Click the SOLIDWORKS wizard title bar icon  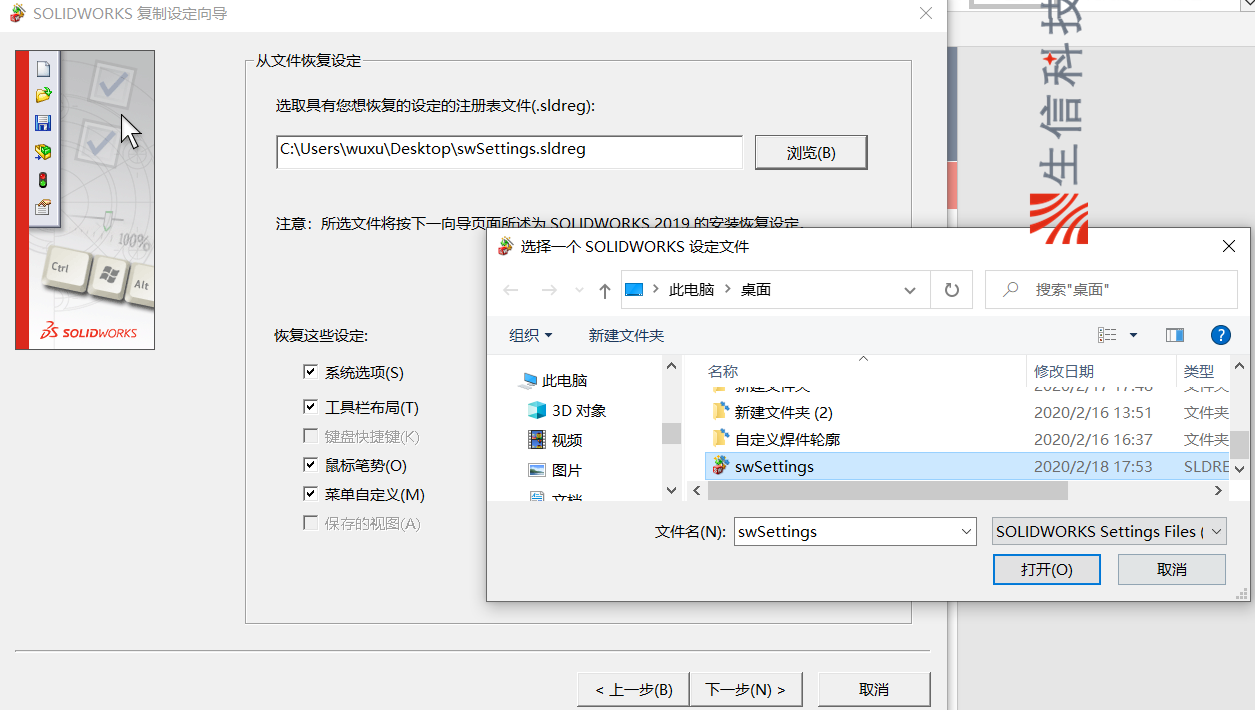click(x=17, y=13)
